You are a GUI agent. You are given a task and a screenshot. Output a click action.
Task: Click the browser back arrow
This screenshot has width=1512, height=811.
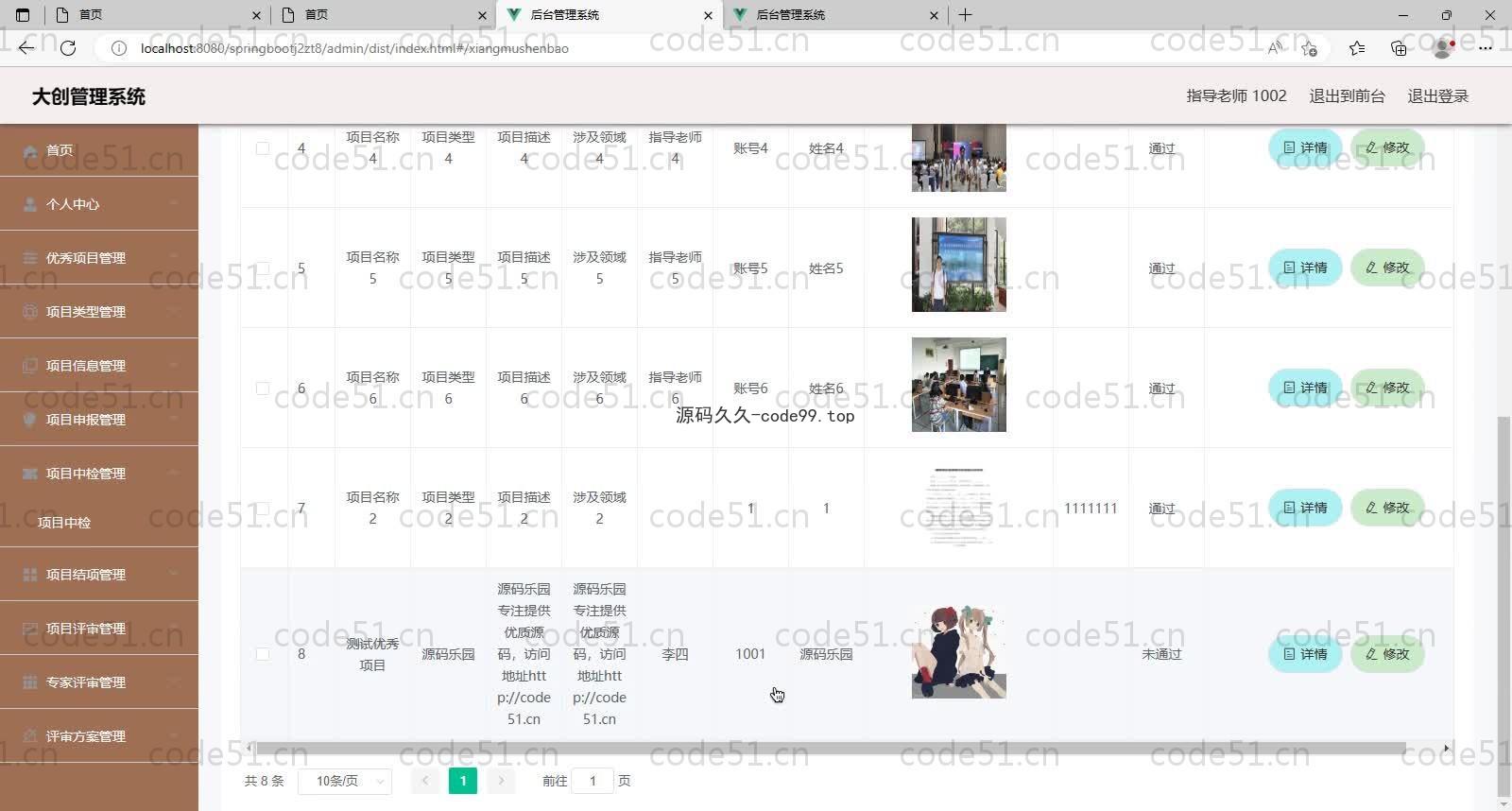26,48
